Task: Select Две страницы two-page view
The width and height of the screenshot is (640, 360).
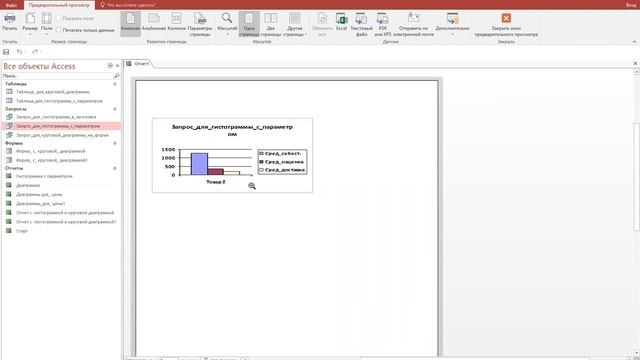Action: tap(271, 24)
